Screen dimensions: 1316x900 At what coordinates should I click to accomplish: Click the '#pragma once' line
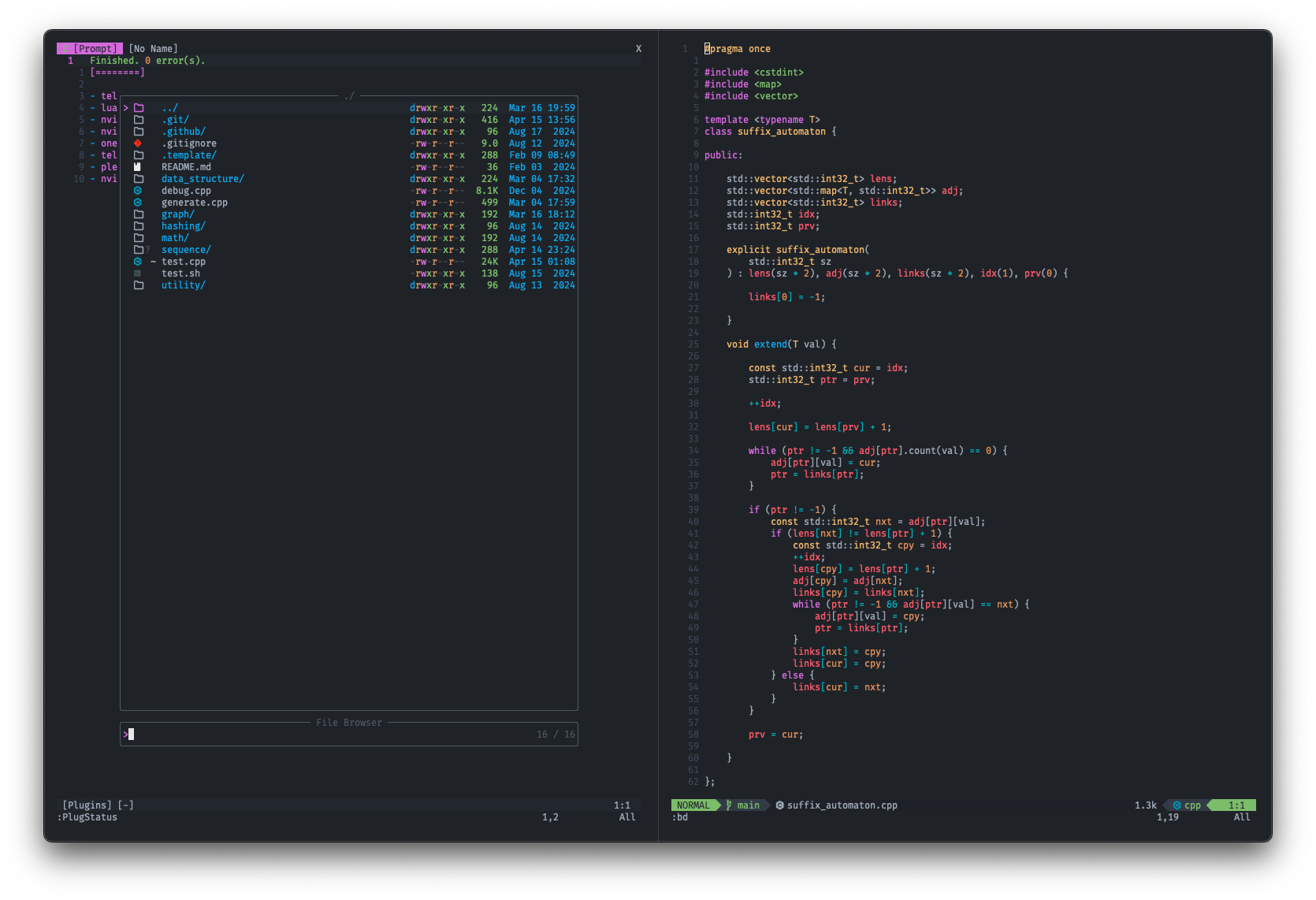tap(738, 49)
